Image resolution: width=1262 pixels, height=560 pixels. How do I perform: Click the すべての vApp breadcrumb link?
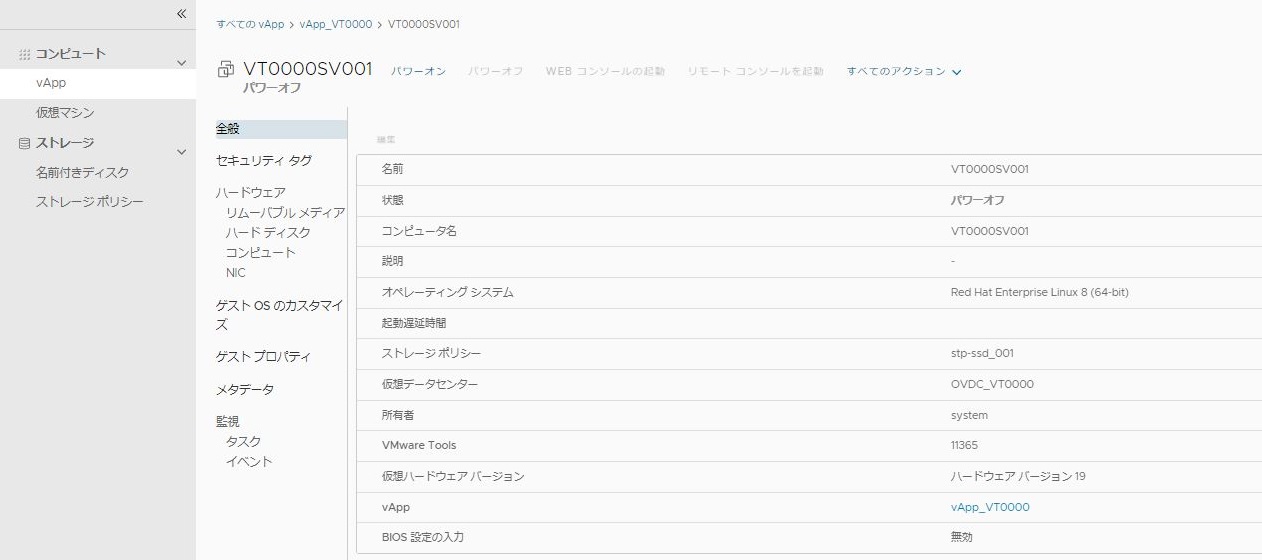coord(250,24)
